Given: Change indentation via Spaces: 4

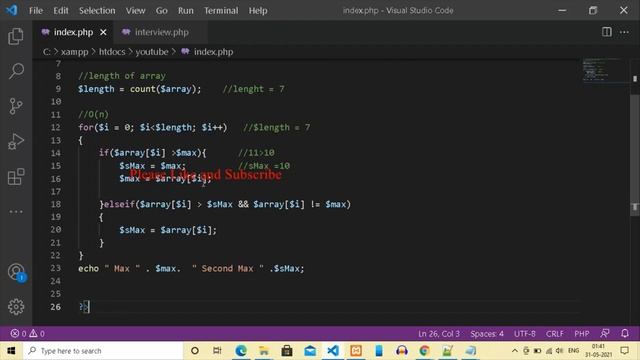Looking at the screenshot, I should [487, 333].
